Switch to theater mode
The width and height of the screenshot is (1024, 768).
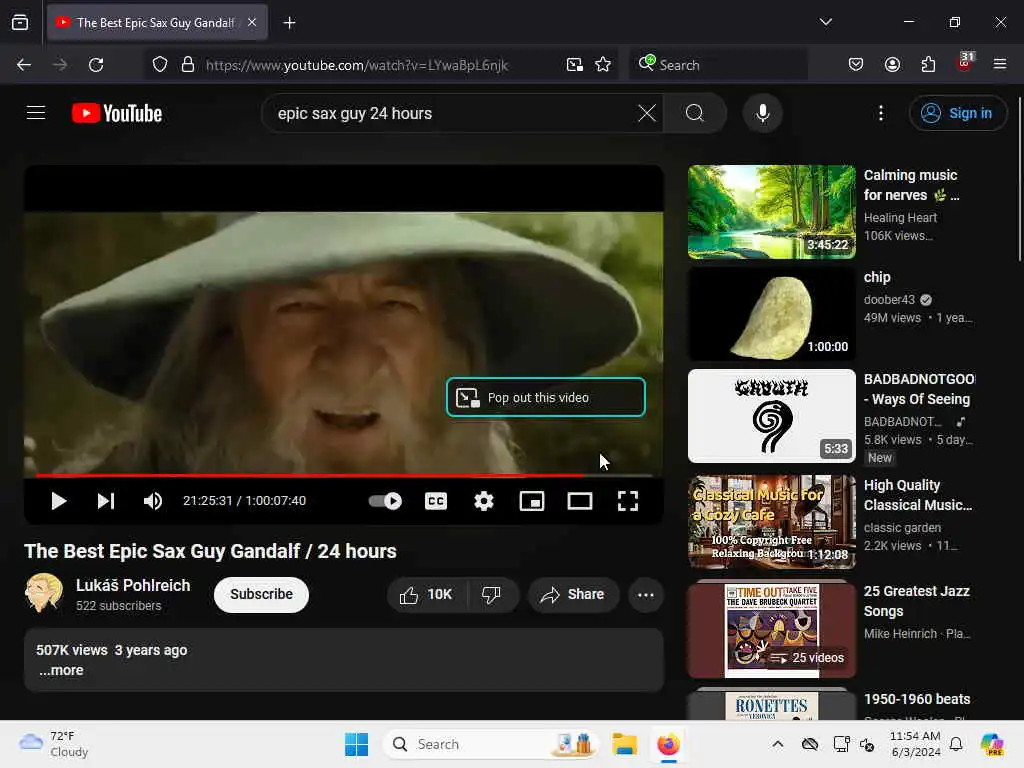tap(580, 501)
